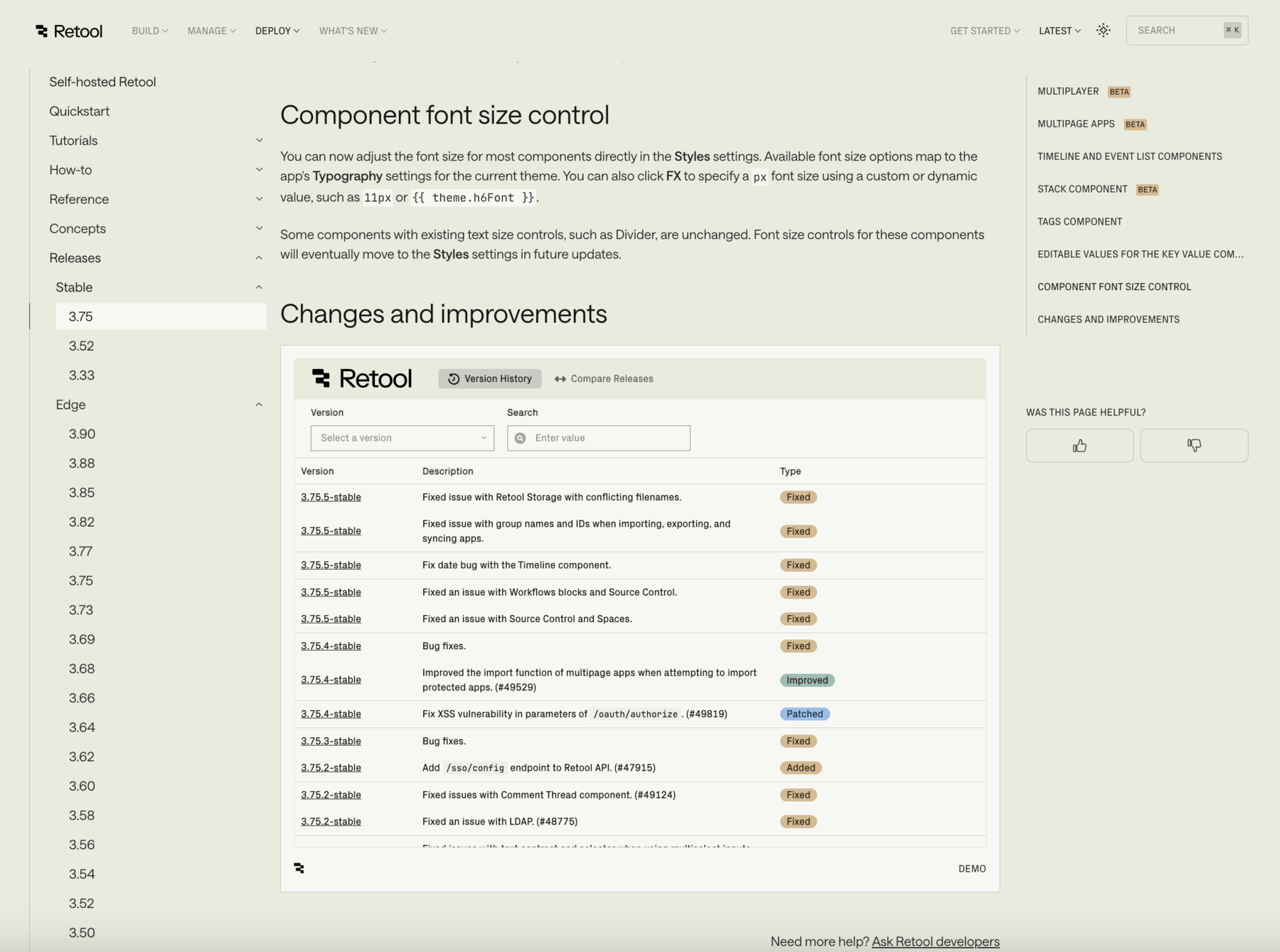Select edge release 3.62
The height and width of the screenshot is (952, 1280).
tap(82, 756)
